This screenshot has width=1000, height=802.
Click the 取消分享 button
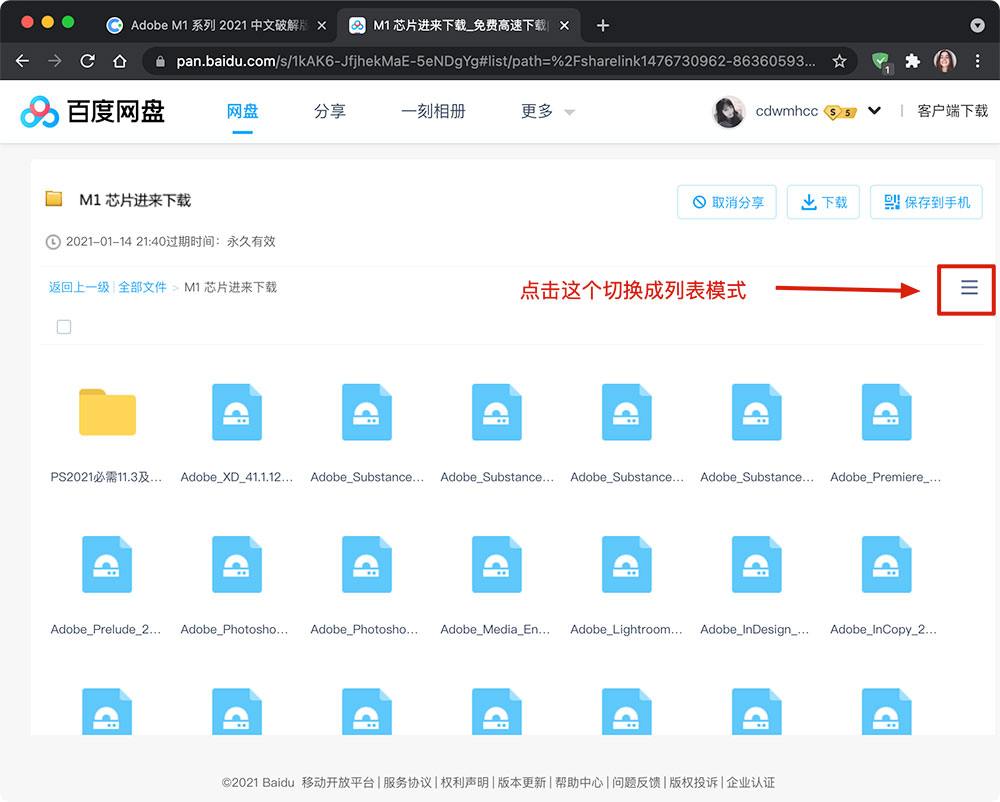pyautogui.click(x=727, y=202)
